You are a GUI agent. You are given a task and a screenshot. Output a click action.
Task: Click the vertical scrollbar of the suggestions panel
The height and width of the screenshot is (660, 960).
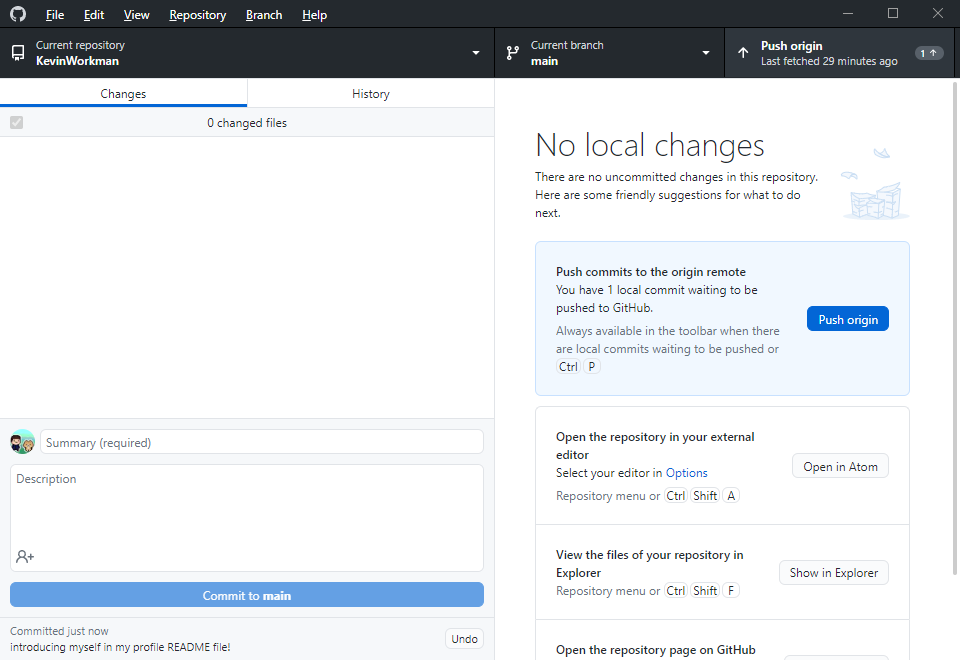click(954, 329)
